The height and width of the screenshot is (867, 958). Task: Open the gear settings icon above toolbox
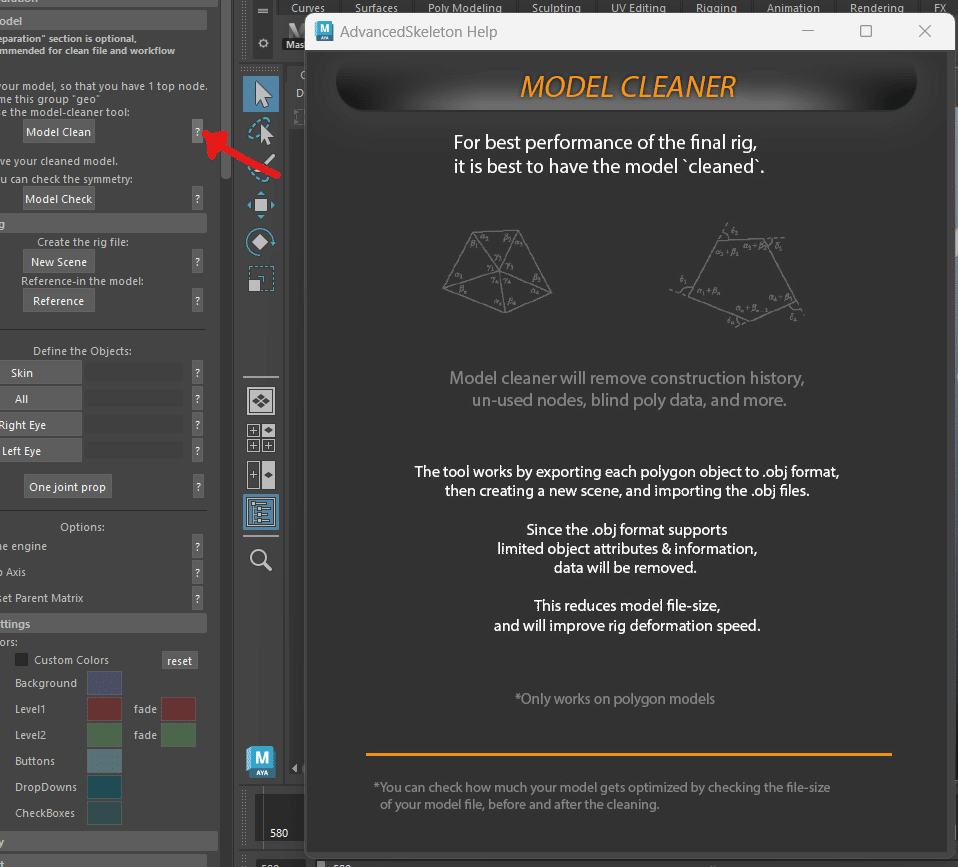tap(263, 43)
